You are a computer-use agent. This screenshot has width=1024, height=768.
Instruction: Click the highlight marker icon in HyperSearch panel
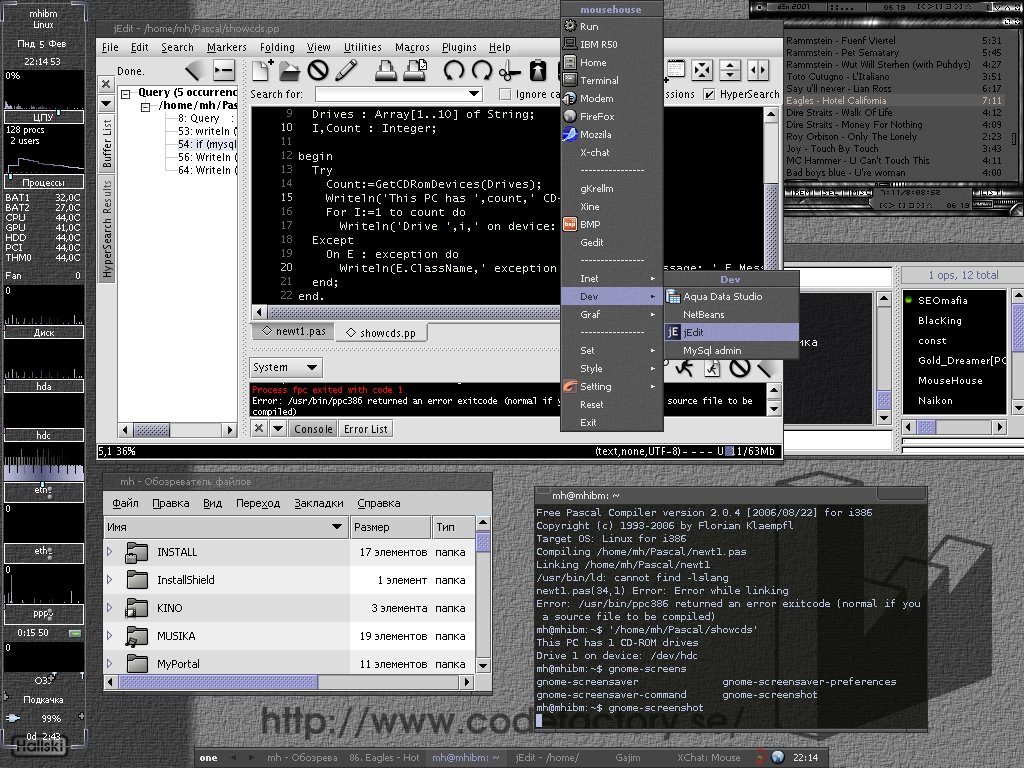tap(195, 70)
